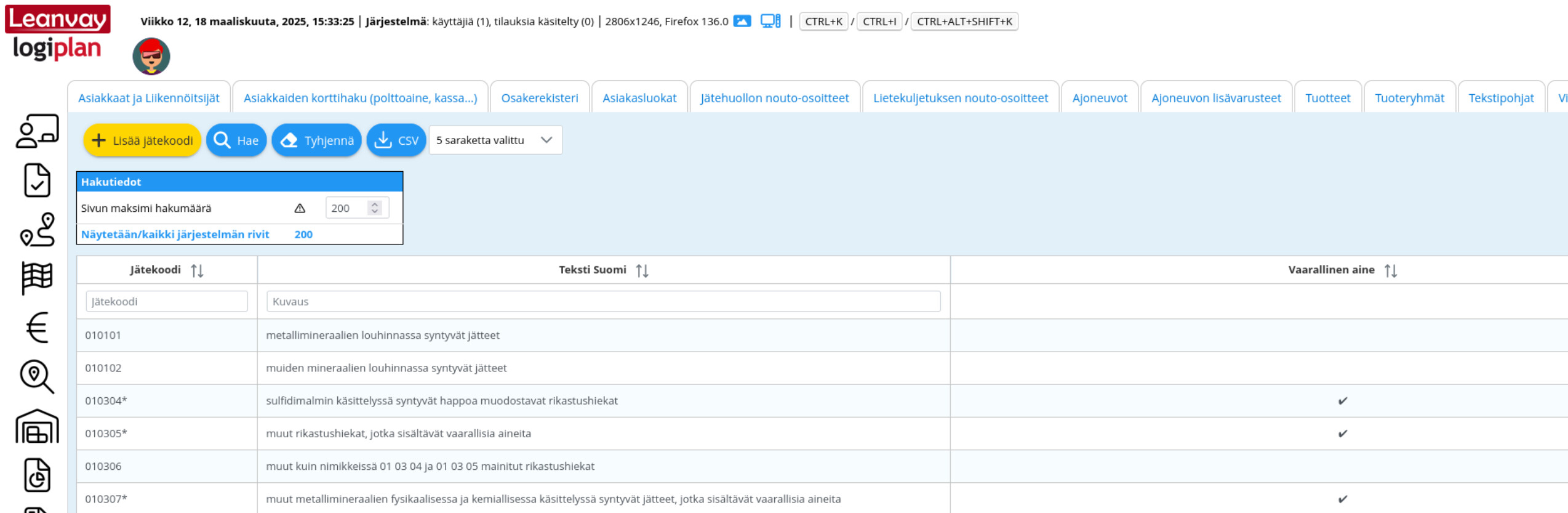Open the Asiakasluokat tab

639,98
